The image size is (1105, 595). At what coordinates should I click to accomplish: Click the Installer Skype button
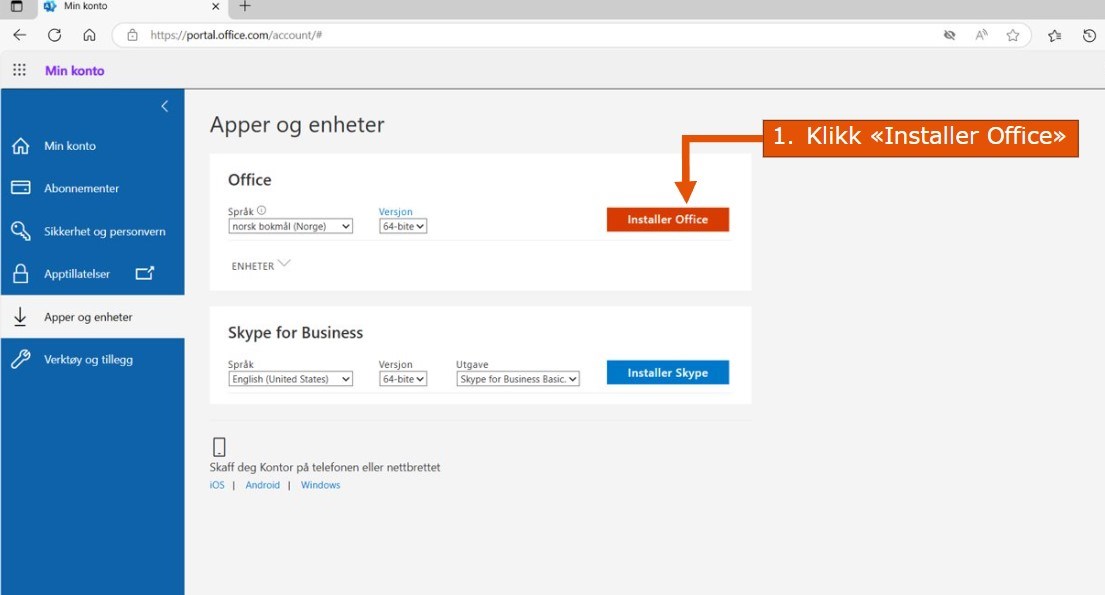coord(667,372)
